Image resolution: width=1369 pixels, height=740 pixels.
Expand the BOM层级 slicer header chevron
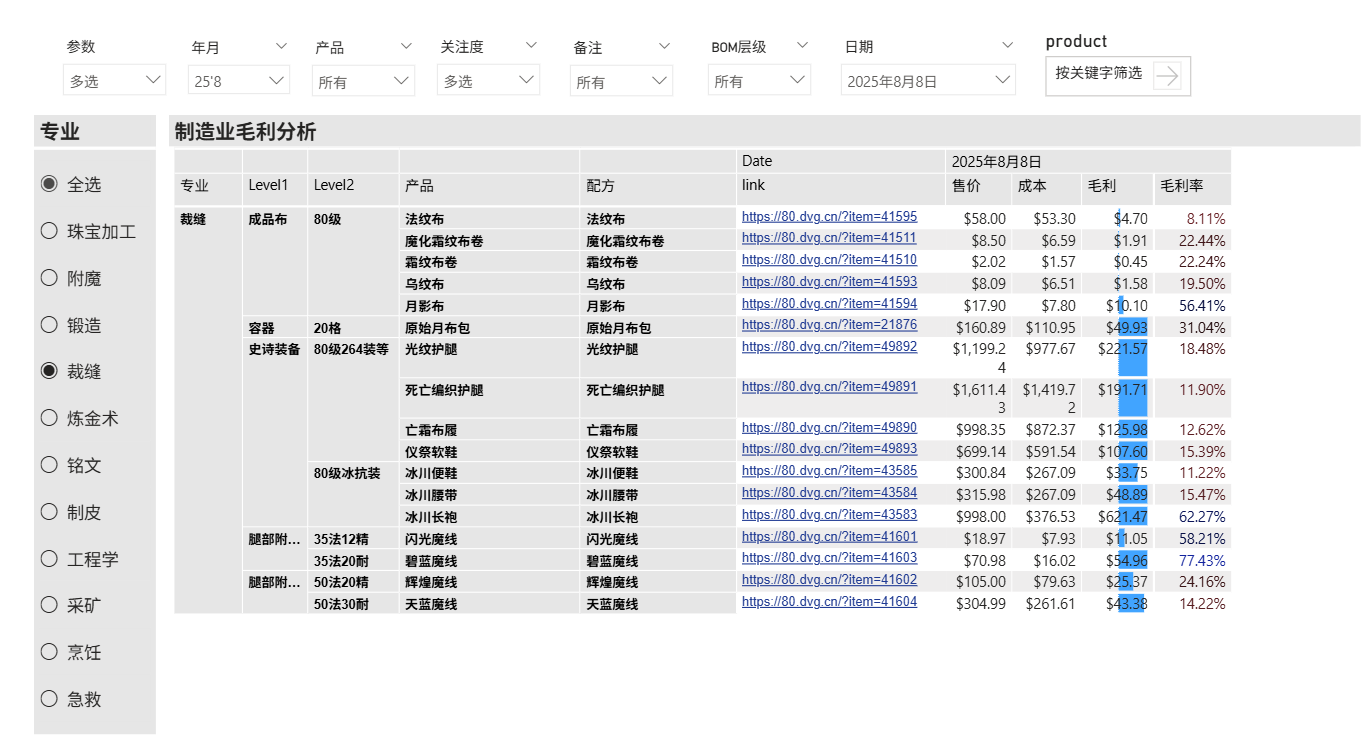802,46
